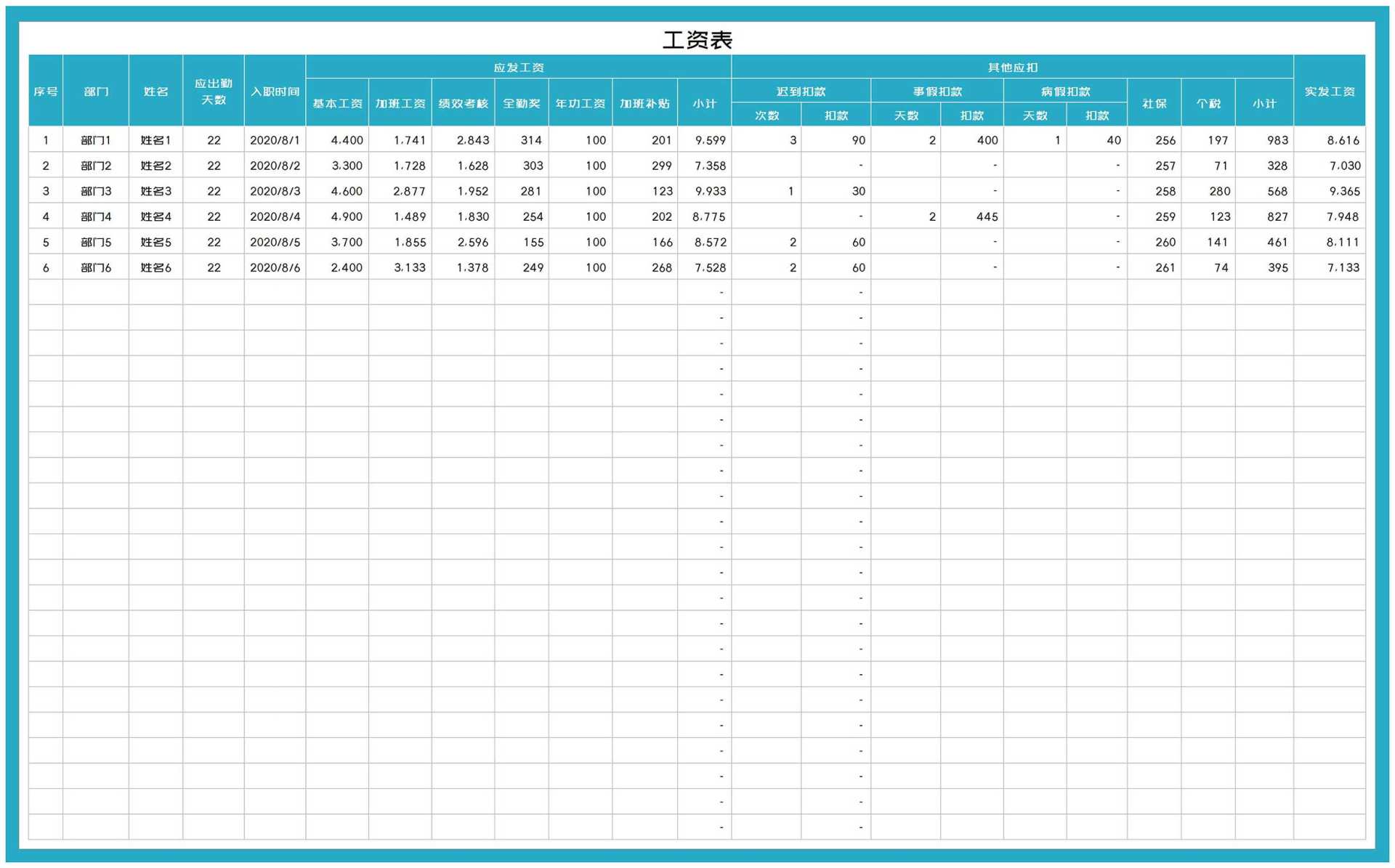The height and width of the screenshot is (868, 1395).
Task: Select subtotal cell 9,933
Action: point(705,190)
